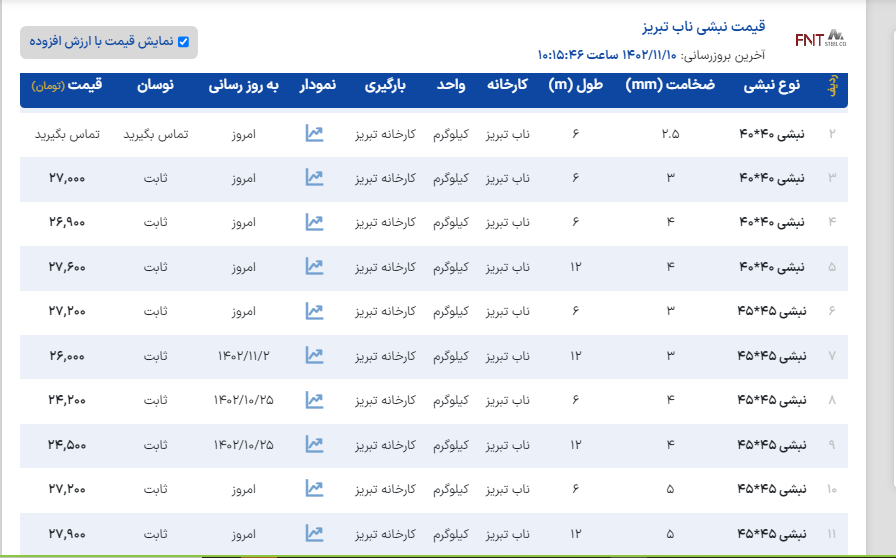Click chart icon in row 9 priced 24,500

point(314,444)
